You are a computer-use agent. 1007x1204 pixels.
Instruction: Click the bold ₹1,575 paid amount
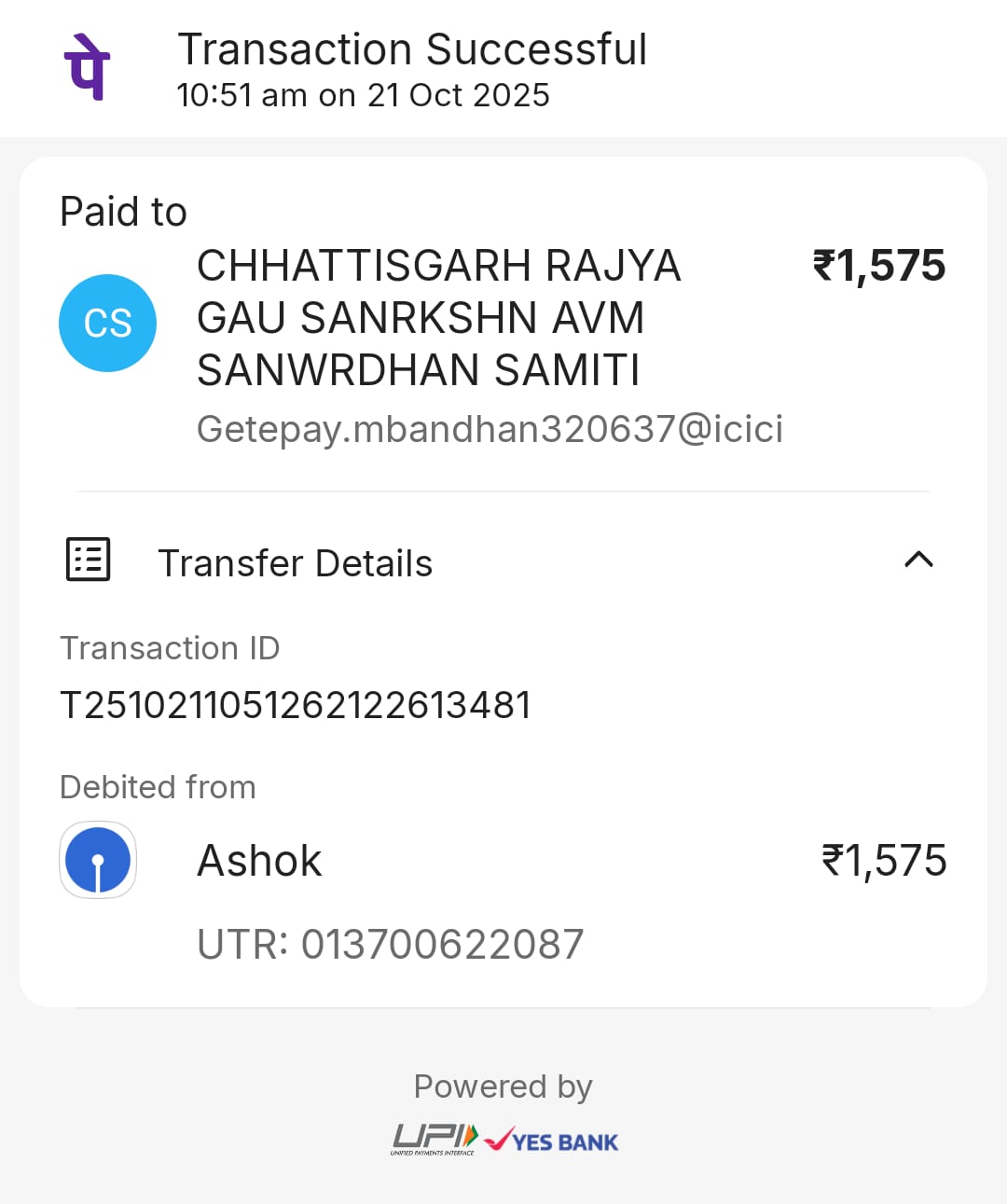click(879, 266)
